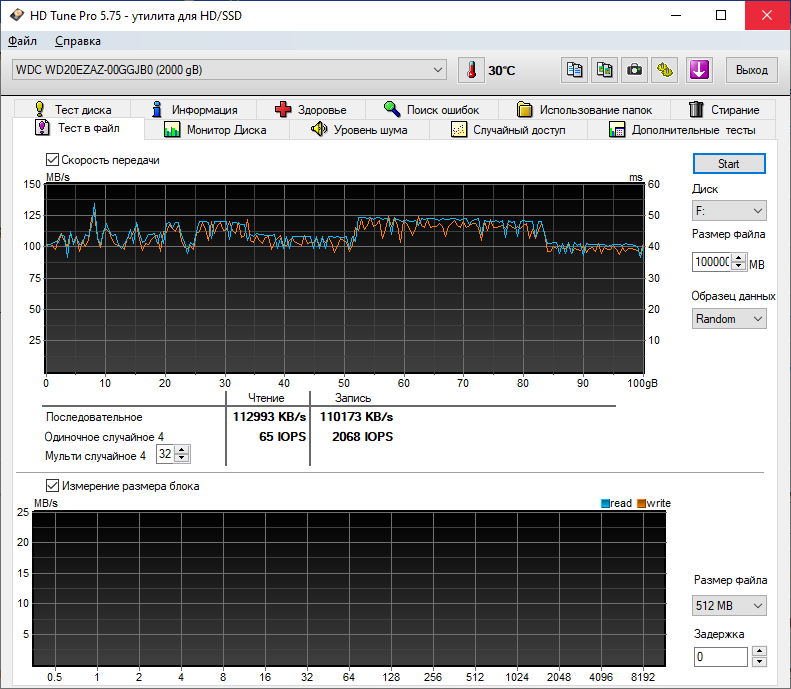This screenshot has height=689, width=791.
Task: Click the purple download arrow icon
Action: (x=699, y=70)
